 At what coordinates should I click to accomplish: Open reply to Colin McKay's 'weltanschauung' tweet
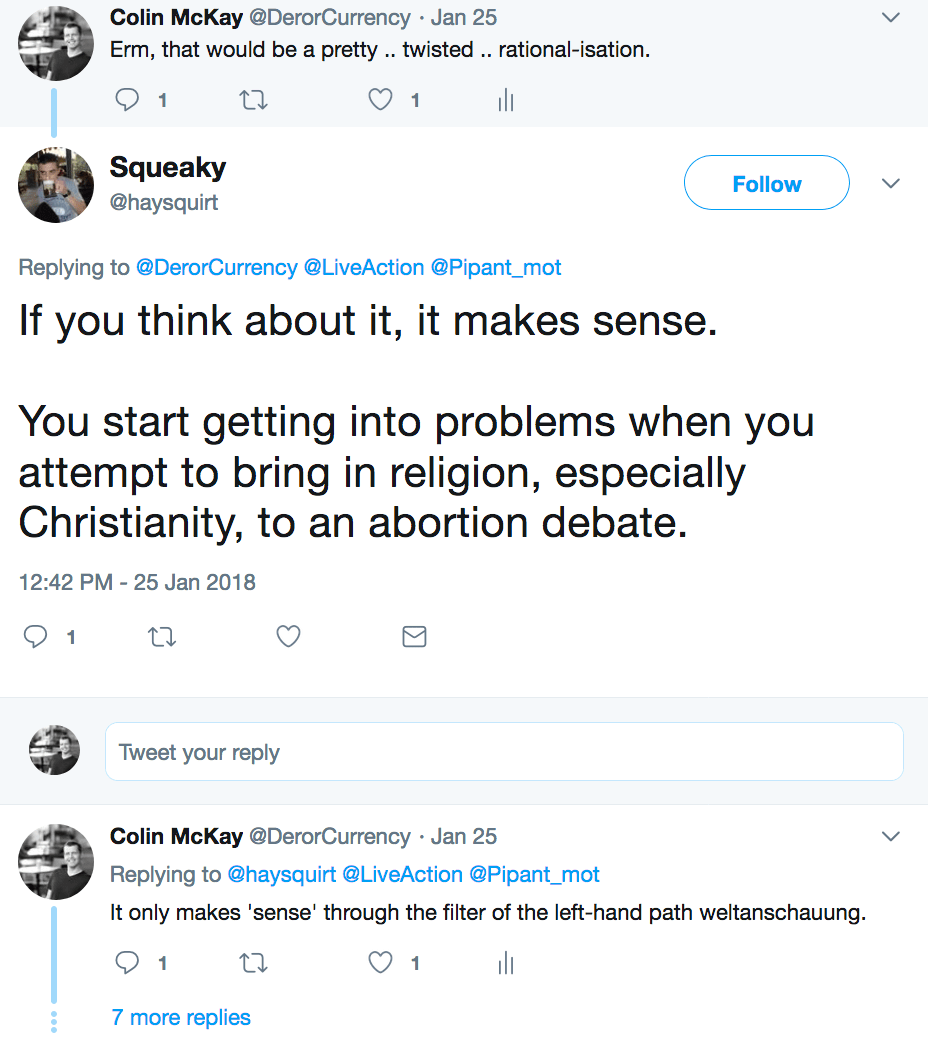126,963
